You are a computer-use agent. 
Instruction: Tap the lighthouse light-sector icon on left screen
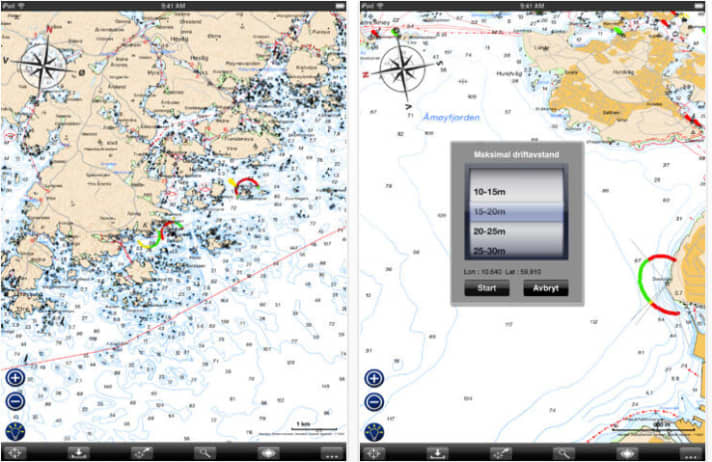15,432
